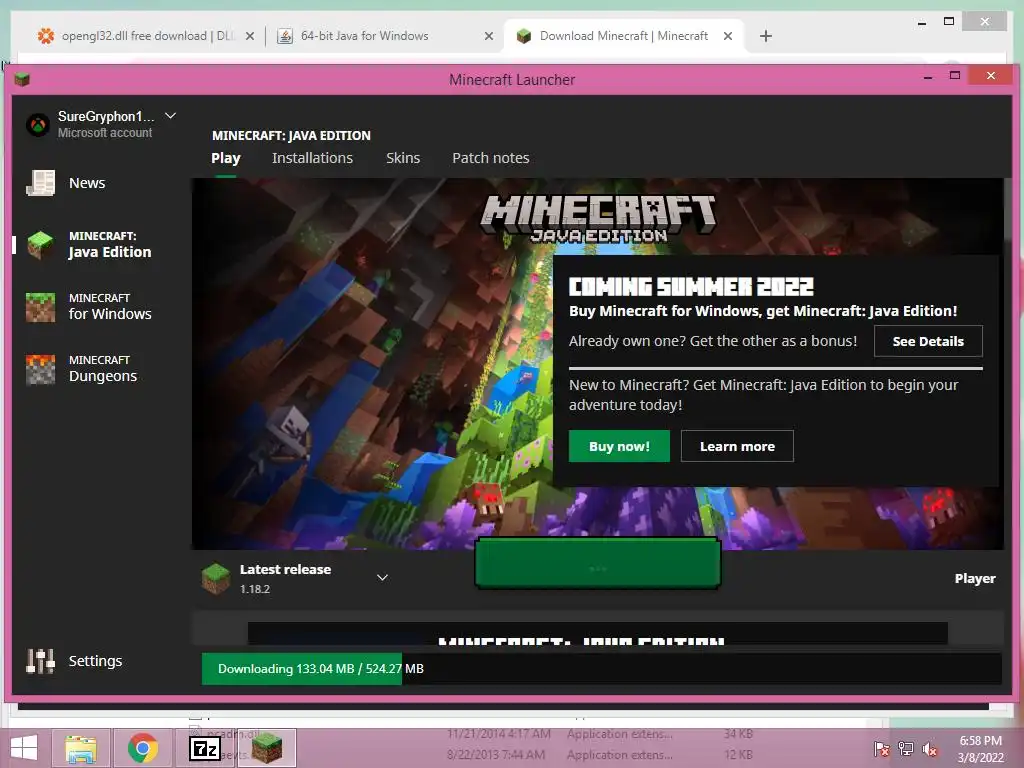Click Minecraft Launcher taskbar icon
Image resolution: width=1024 pixels, height=768 pixels.
[266, 748]
